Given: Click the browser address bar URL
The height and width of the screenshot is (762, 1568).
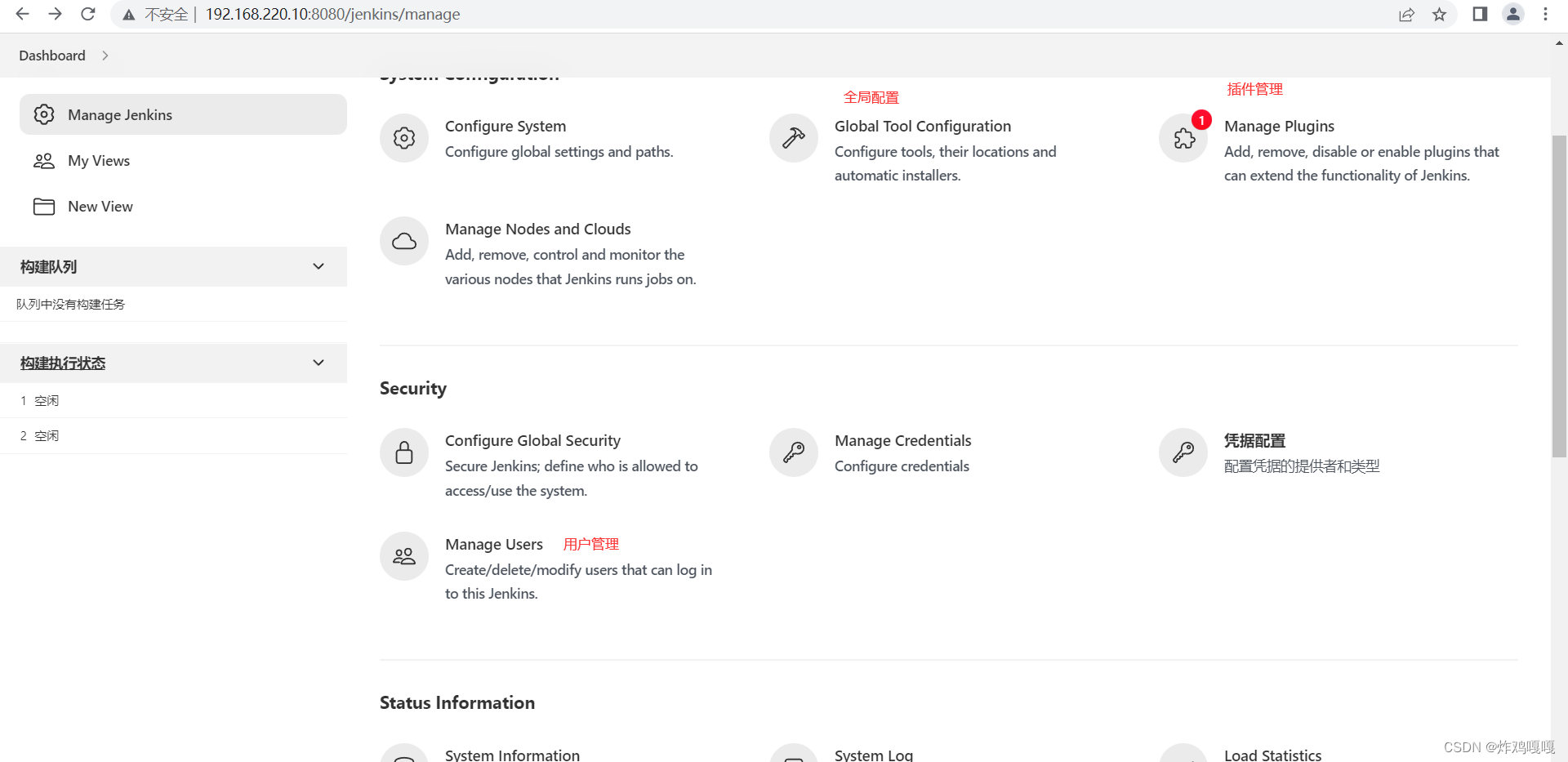Looking at the screenshot, I should point(332,14).
